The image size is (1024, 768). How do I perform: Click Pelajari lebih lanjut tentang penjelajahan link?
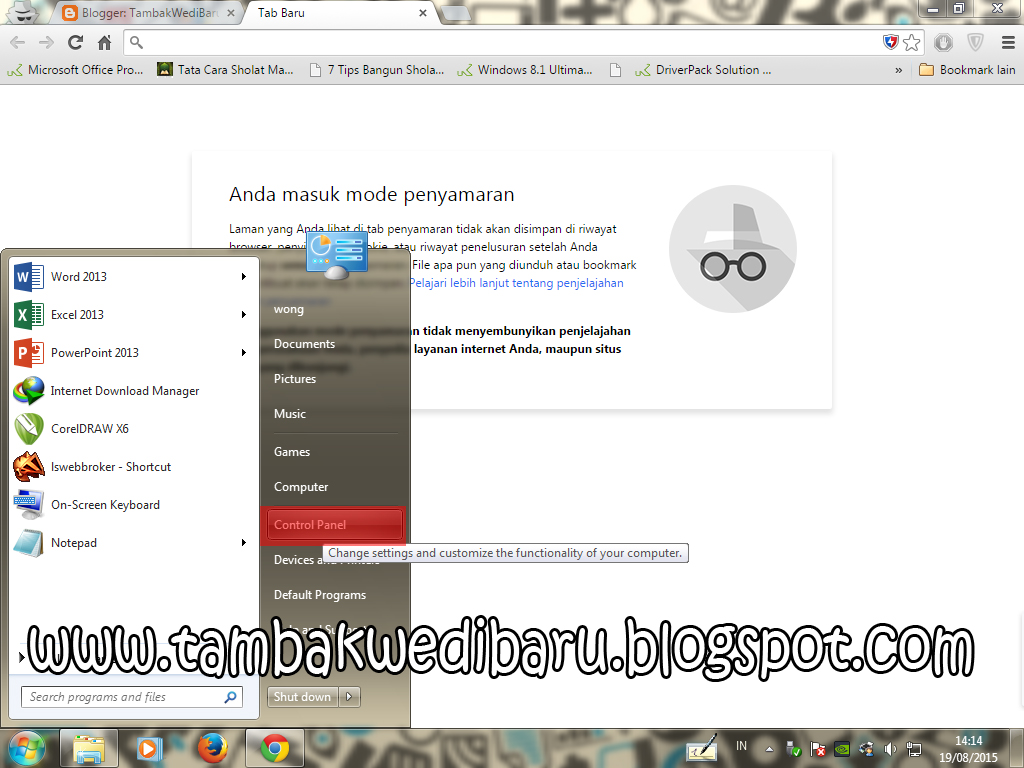click(516, 283)
